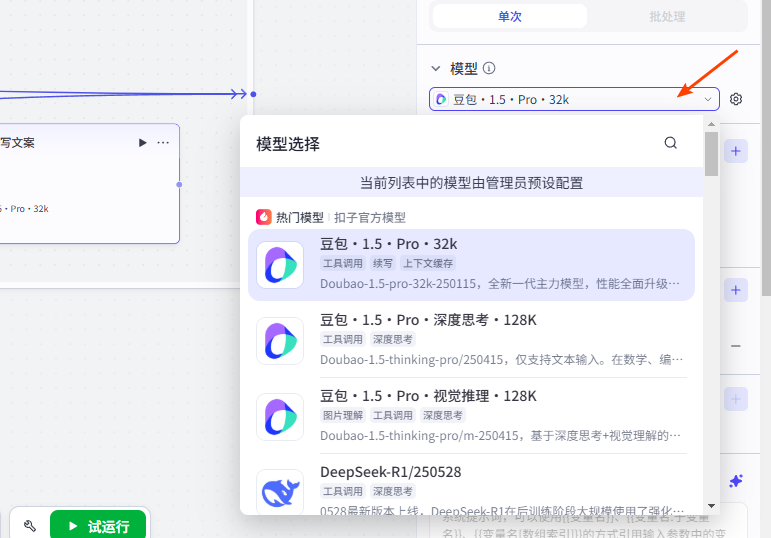Click the 写文案 node output port dot
The width and height of the screenshot is (771, 538).
coord(179,184)
